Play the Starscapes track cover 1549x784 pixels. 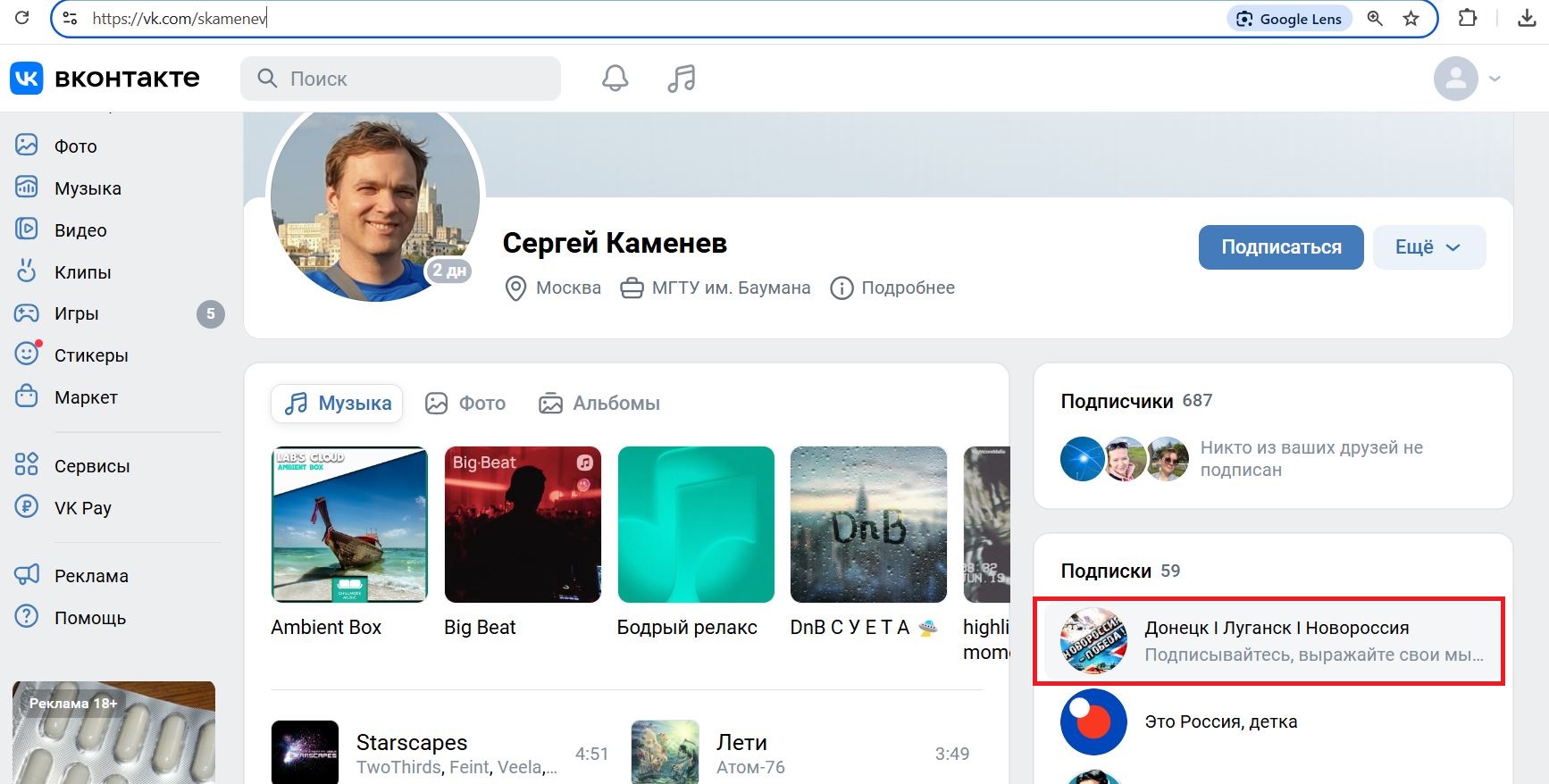pos(305,754)
